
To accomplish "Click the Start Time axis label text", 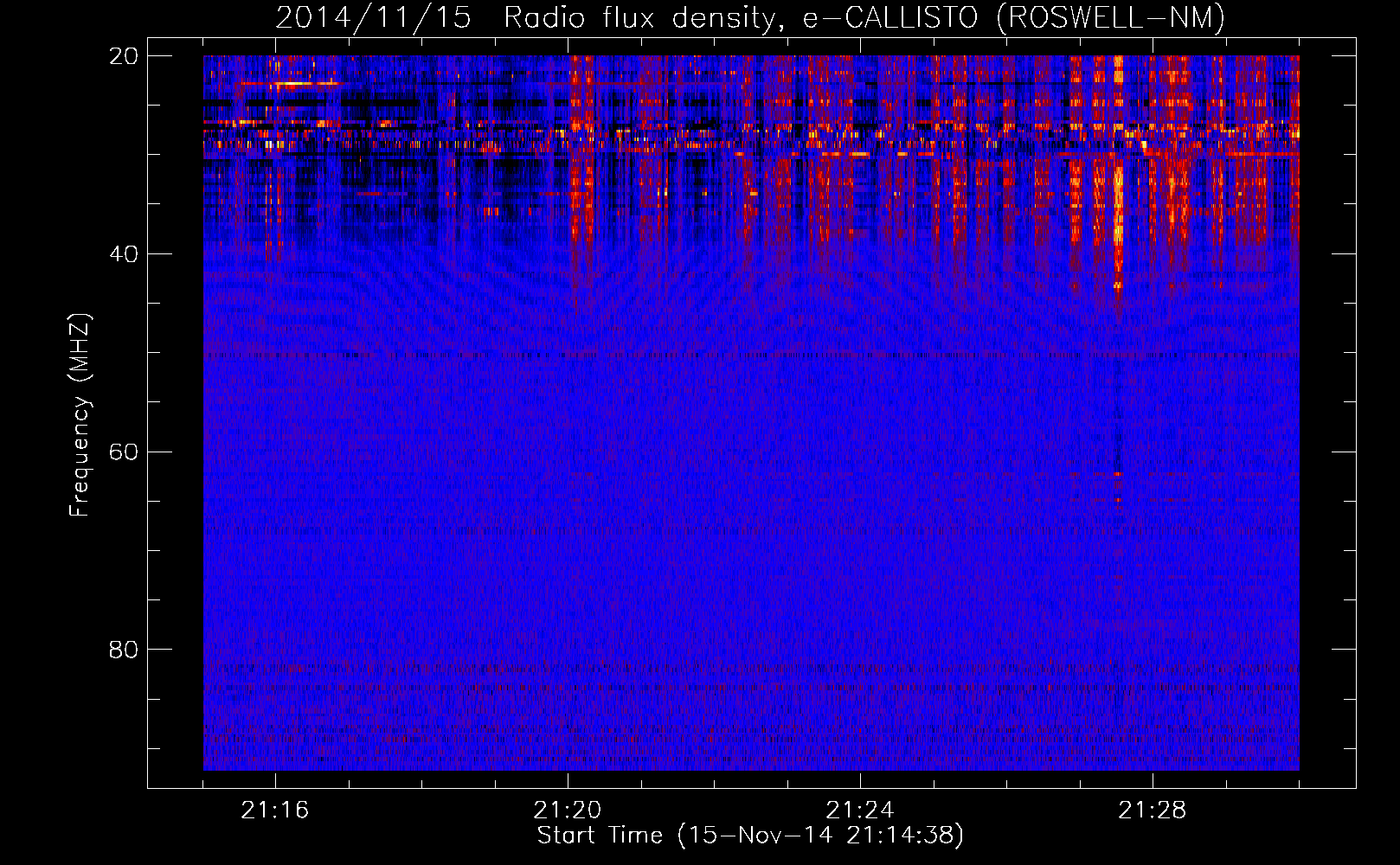I will click(750, 836).
